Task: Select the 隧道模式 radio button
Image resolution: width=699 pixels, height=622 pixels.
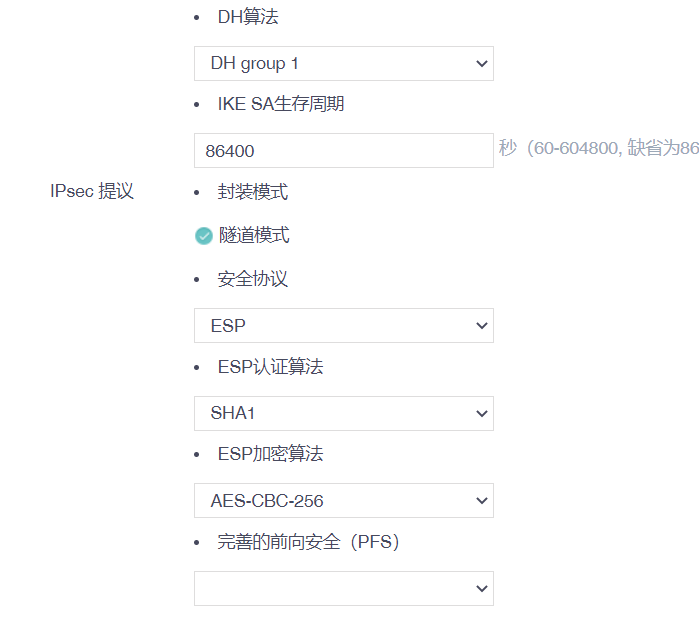Action: 204,236
